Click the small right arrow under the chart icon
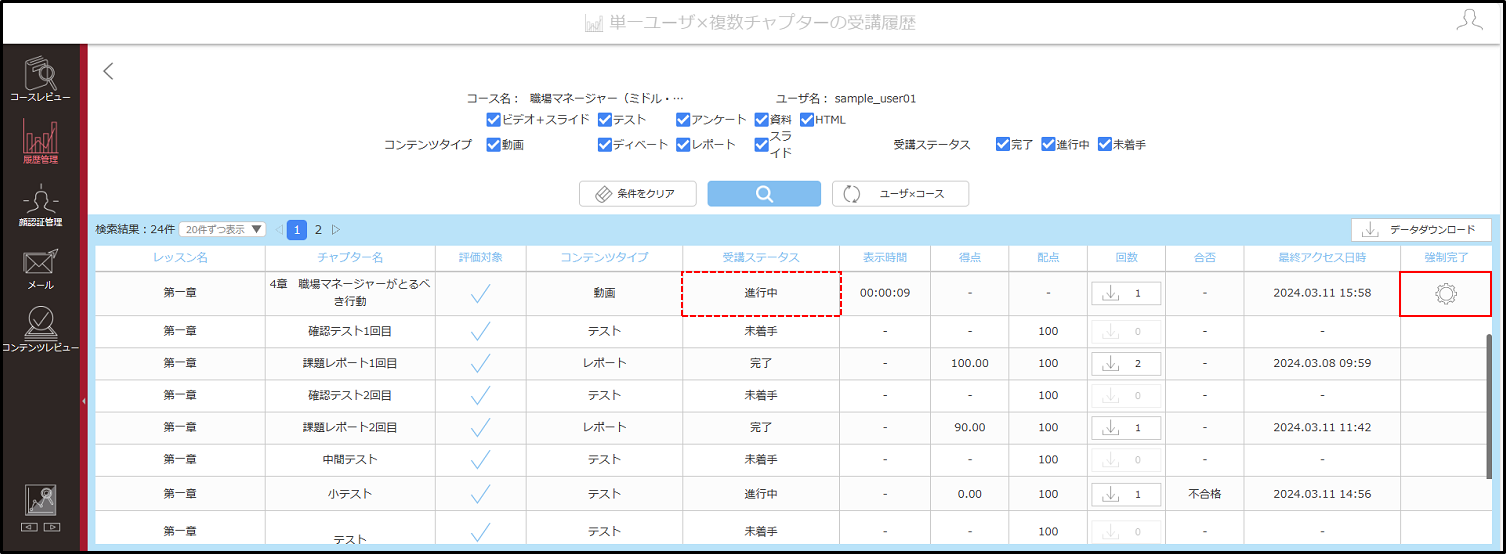The height and width of the screenshot is (554, 1506). (x=52, y=526)
